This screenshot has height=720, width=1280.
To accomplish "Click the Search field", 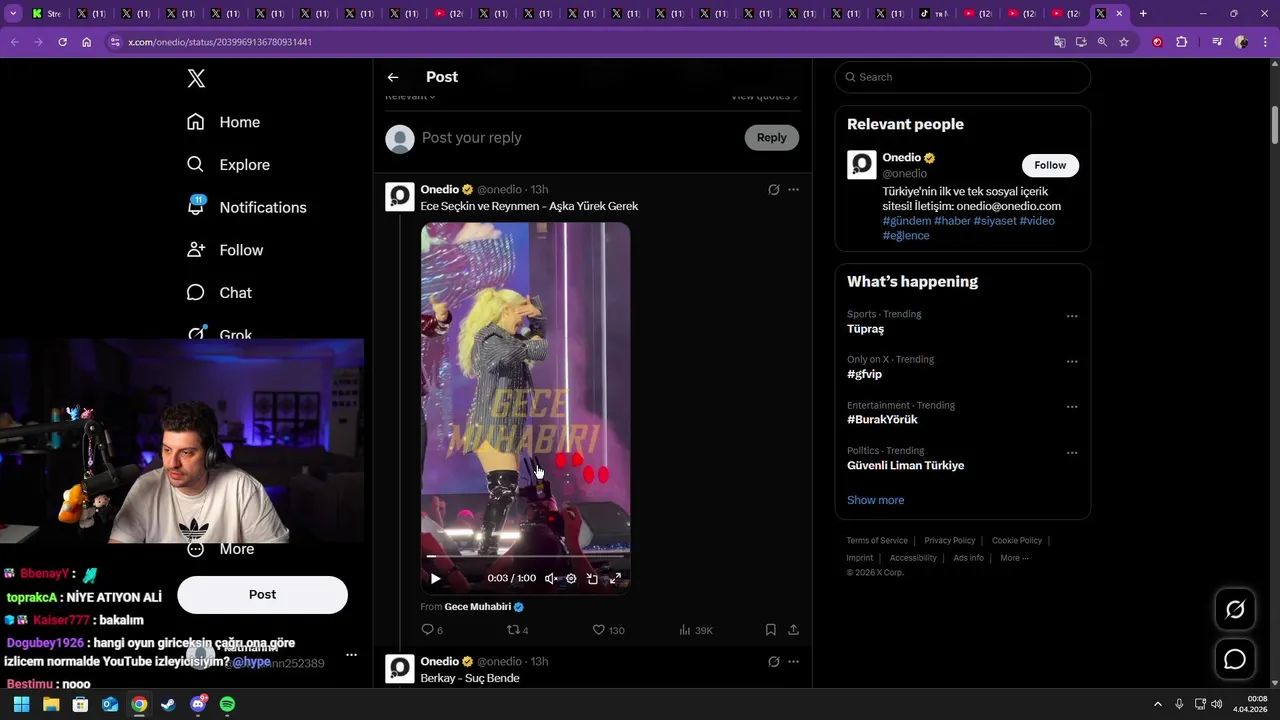I will point(962,77).
